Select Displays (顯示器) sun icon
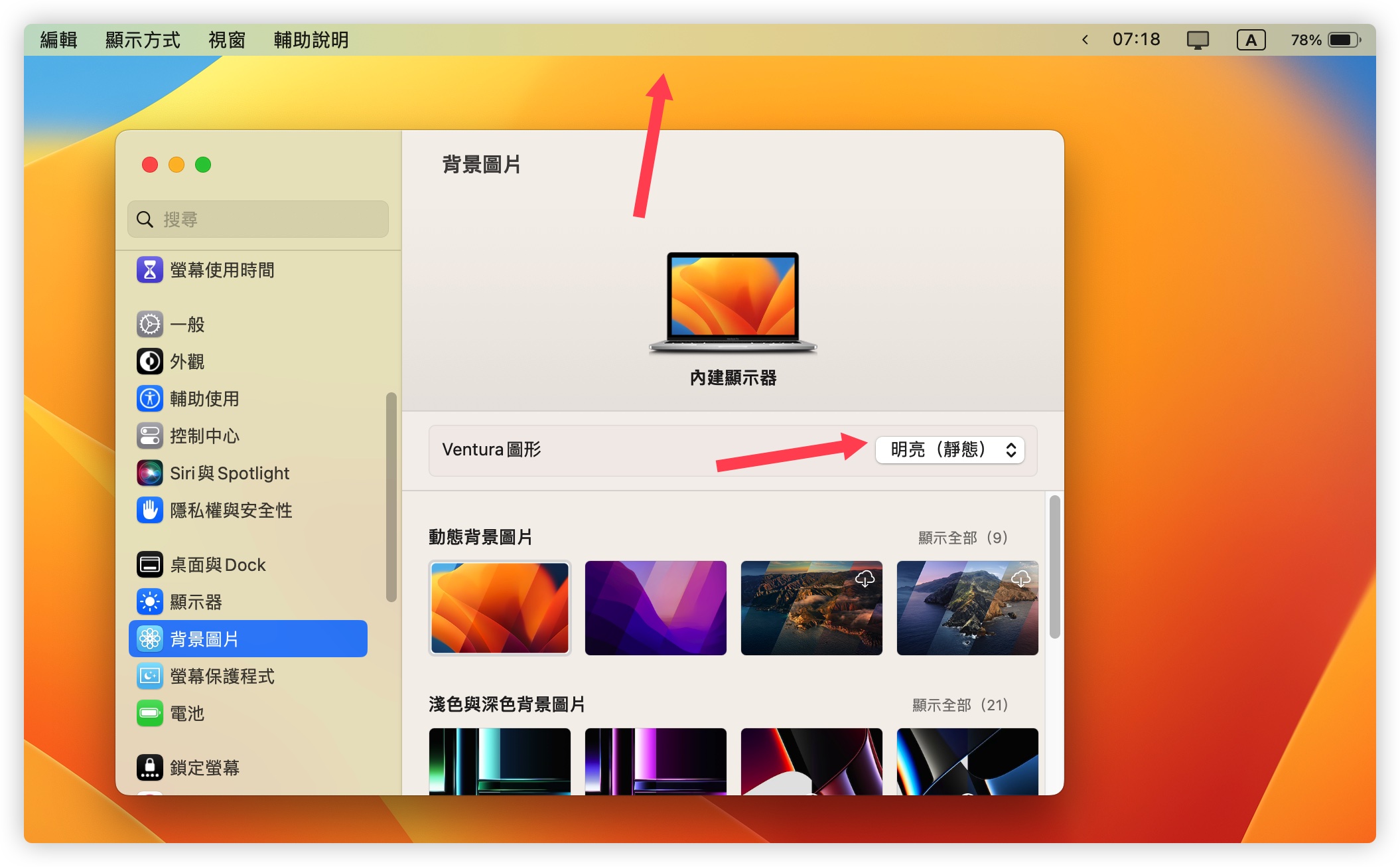 click(x=150, y=602)
